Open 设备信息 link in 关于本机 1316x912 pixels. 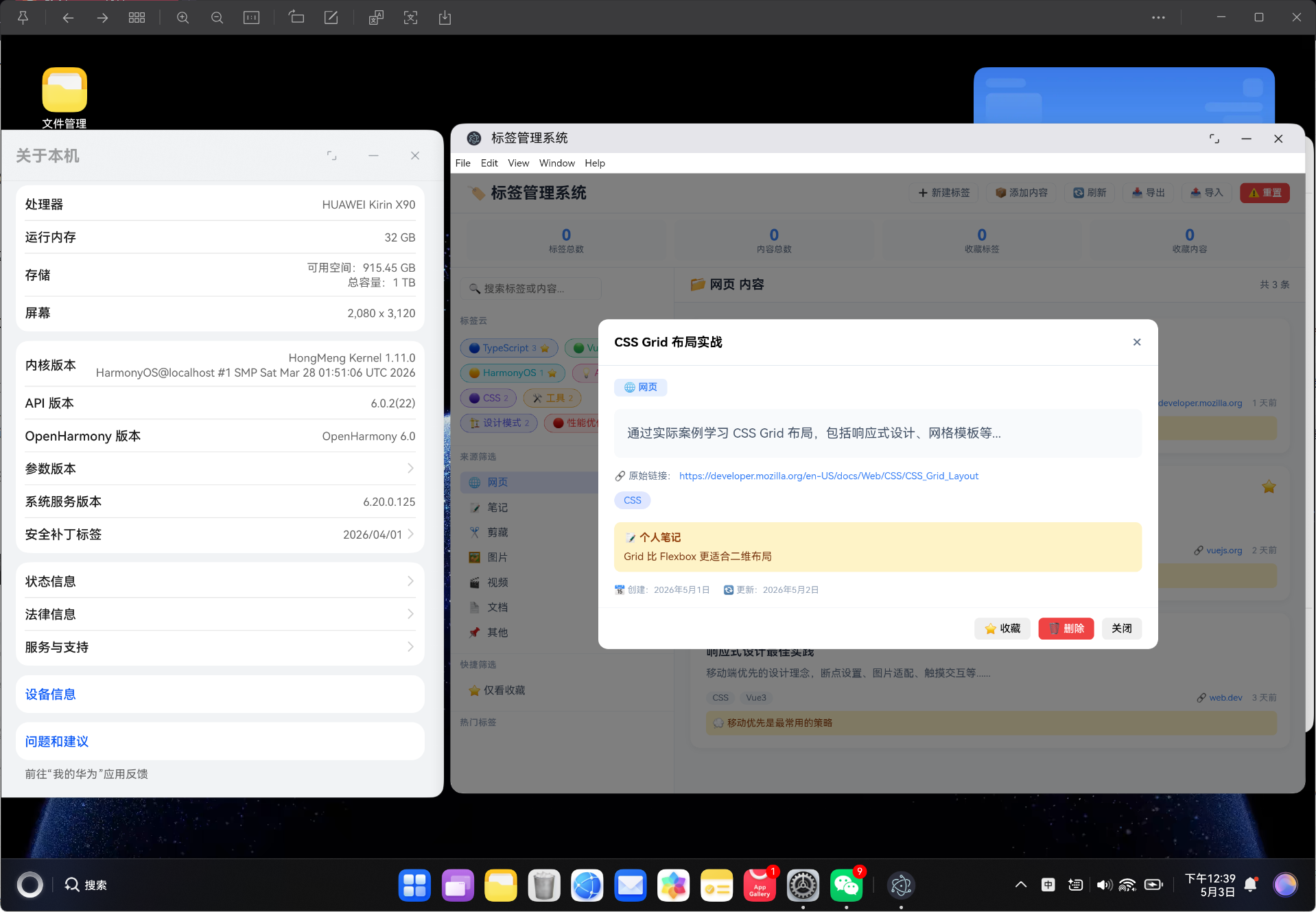[50, 694]
